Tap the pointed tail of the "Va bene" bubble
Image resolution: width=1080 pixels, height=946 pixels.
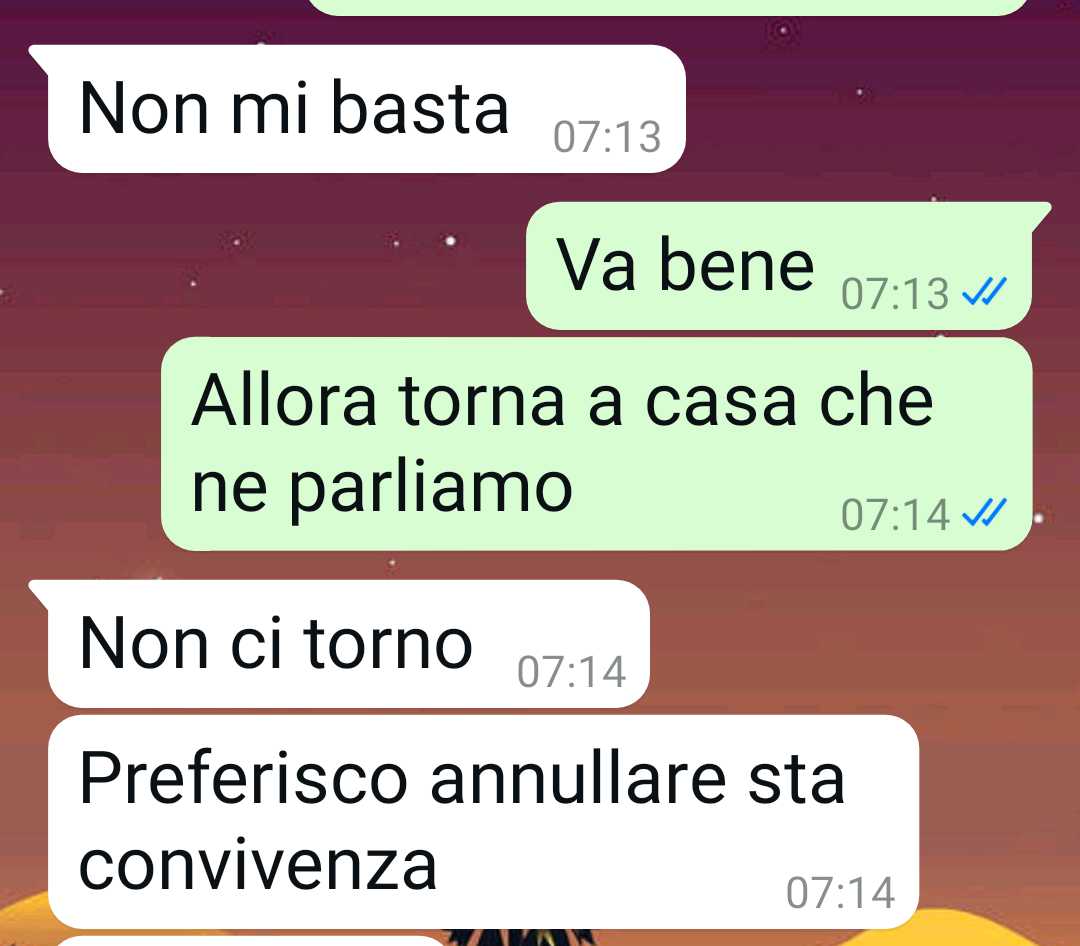(x=1041, y=215)
